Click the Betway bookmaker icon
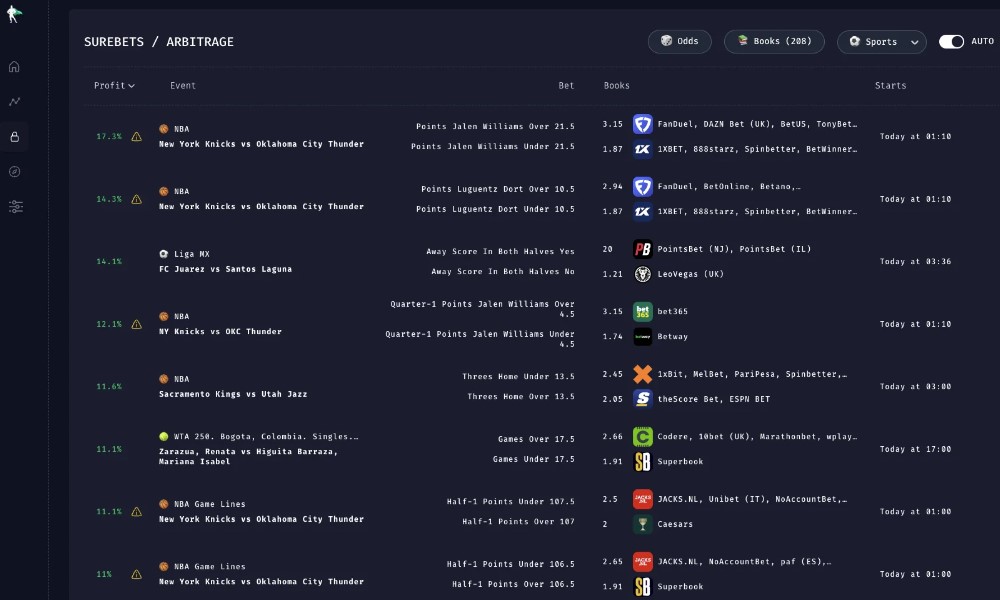Screen dimensions: 1000x600 click(x=642, y=336)
